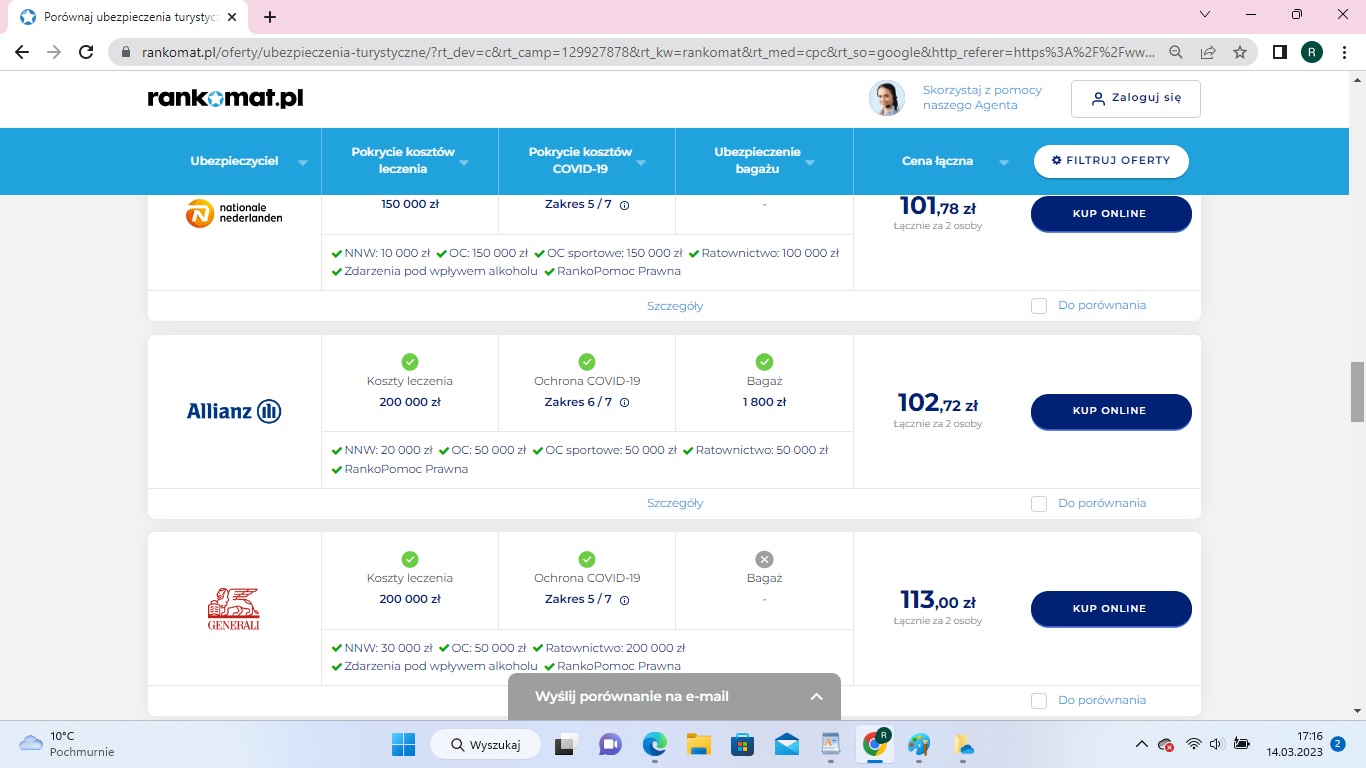1366x768 pixels.
Task: Open the notification center badge showing 2
Action: pyautogui.click(x=1338, y=744)
